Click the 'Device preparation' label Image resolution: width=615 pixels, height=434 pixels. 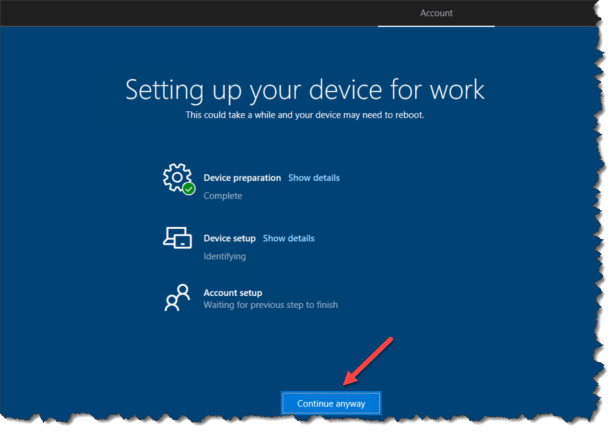(242, 178)
